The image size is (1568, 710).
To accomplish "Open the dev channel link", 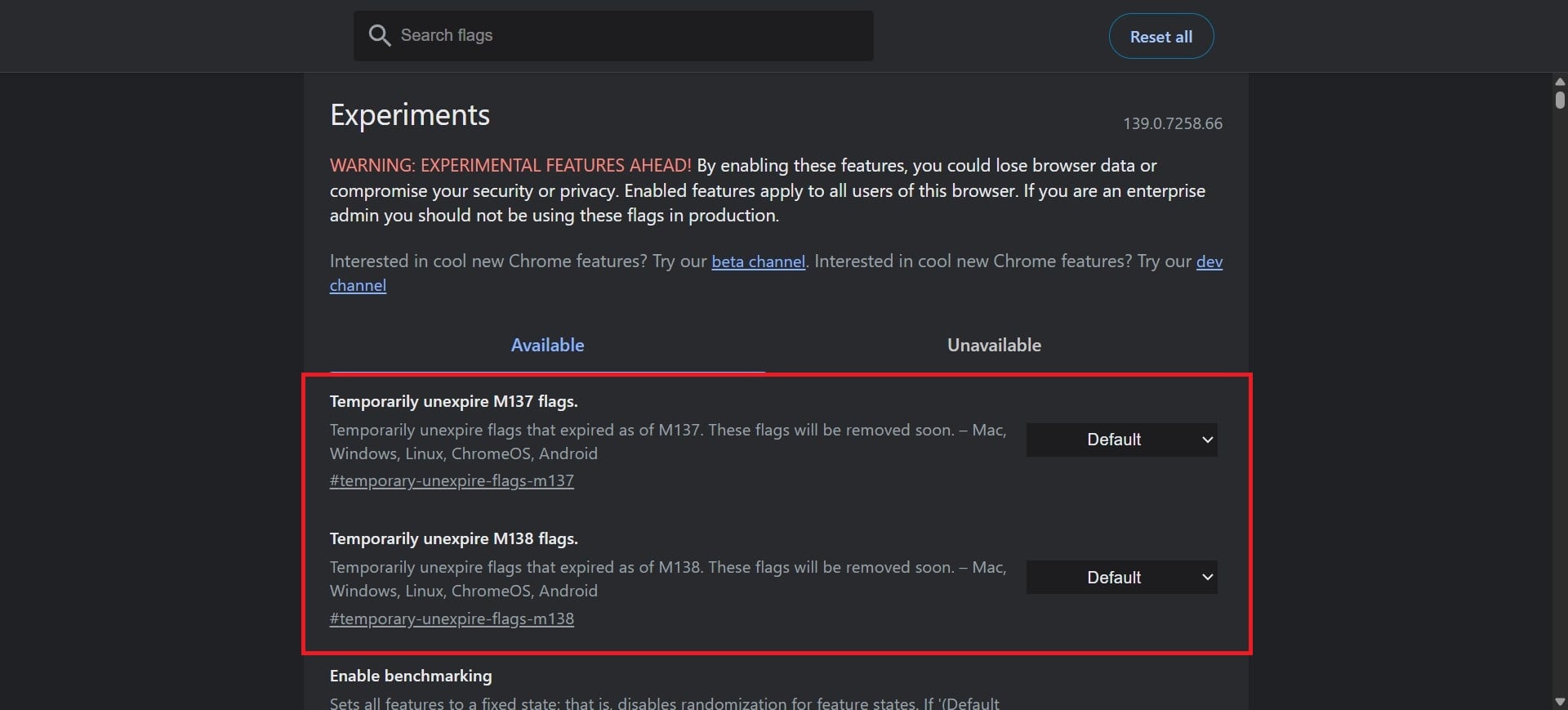I will point(1209,261).
